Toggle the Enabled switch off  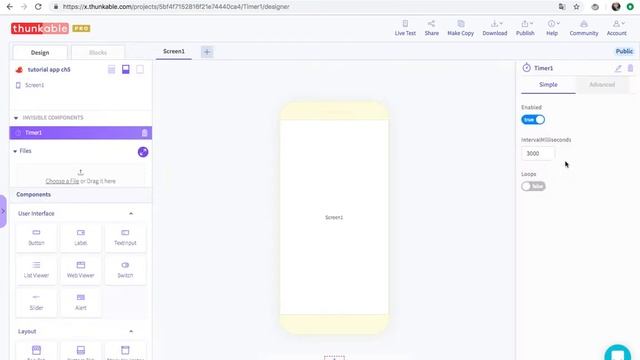(533, 120)
